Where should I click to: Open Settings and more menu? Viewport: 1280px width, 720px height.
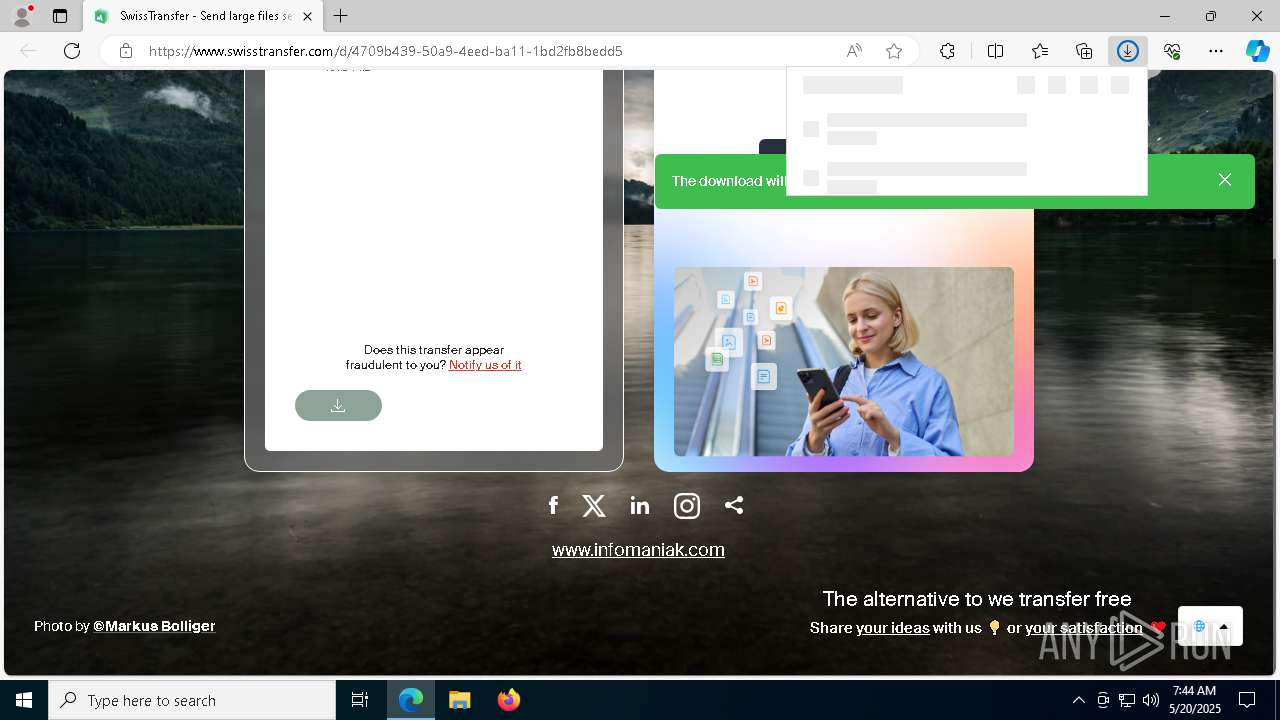(x=1216, y=51)
